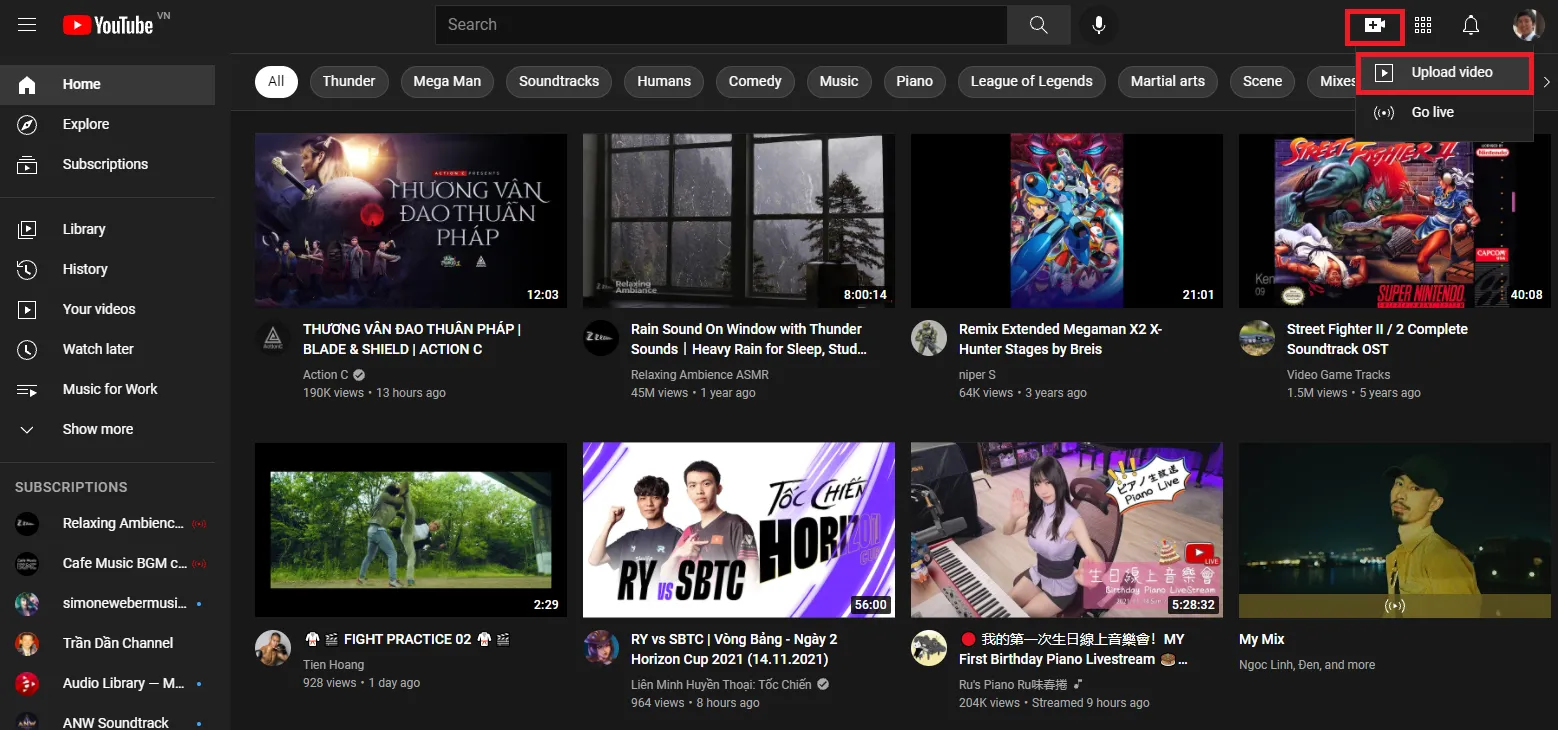Open the account profile avatar
Viewport: 1558px width, 730px height.
coord(1528,25)
